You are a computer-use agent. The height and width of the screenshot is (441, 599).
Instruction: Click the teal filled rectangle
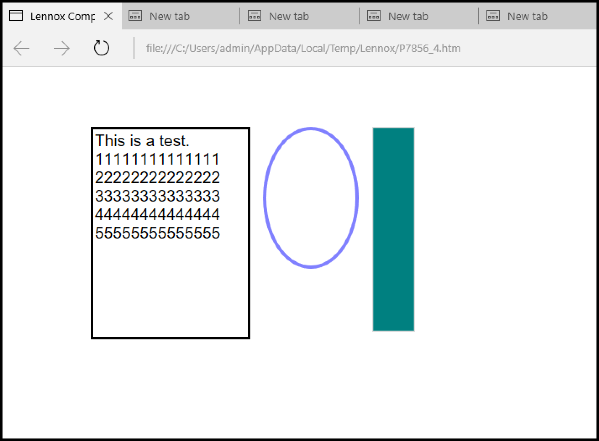click(x=393, y=229)
